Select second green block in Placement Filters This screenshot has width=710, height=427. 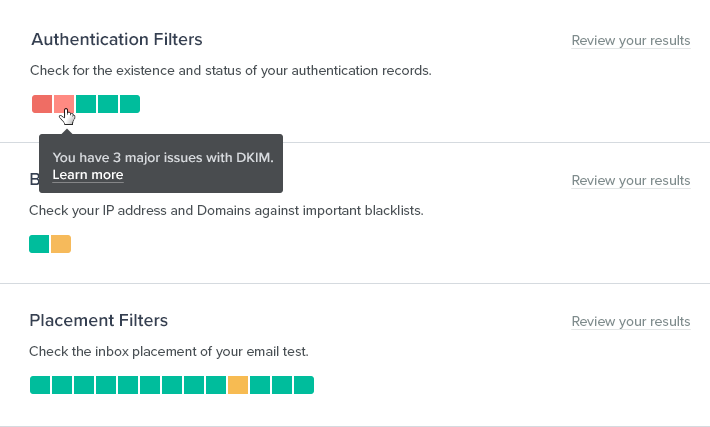tap(62, 385)
